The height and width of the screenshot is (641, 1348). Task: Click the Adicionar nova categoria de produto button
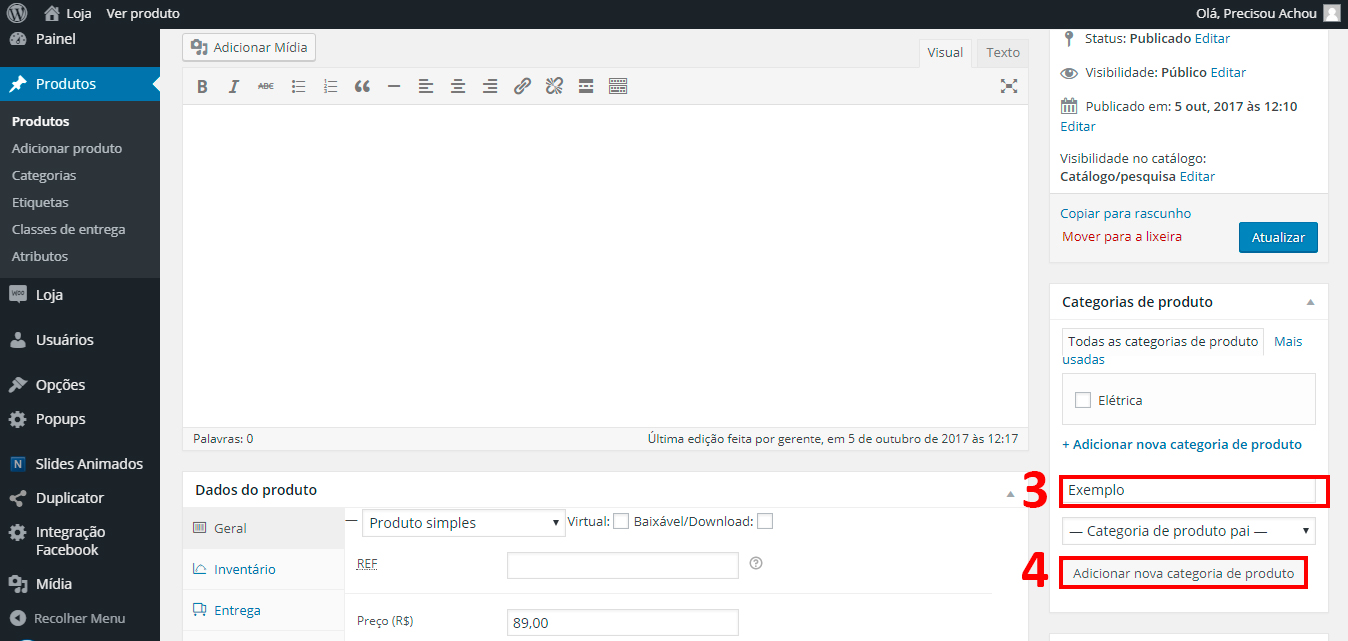[1183, 573]
